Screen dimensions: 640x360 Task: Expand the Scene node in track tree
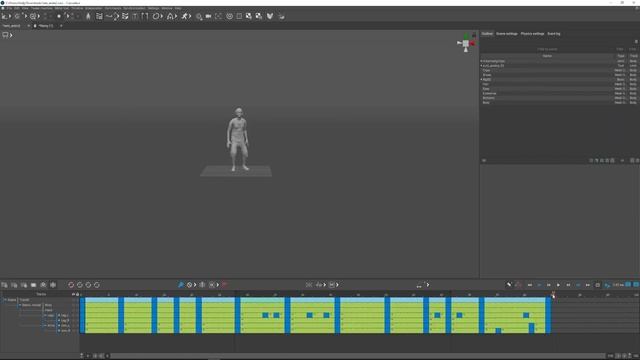5,300
